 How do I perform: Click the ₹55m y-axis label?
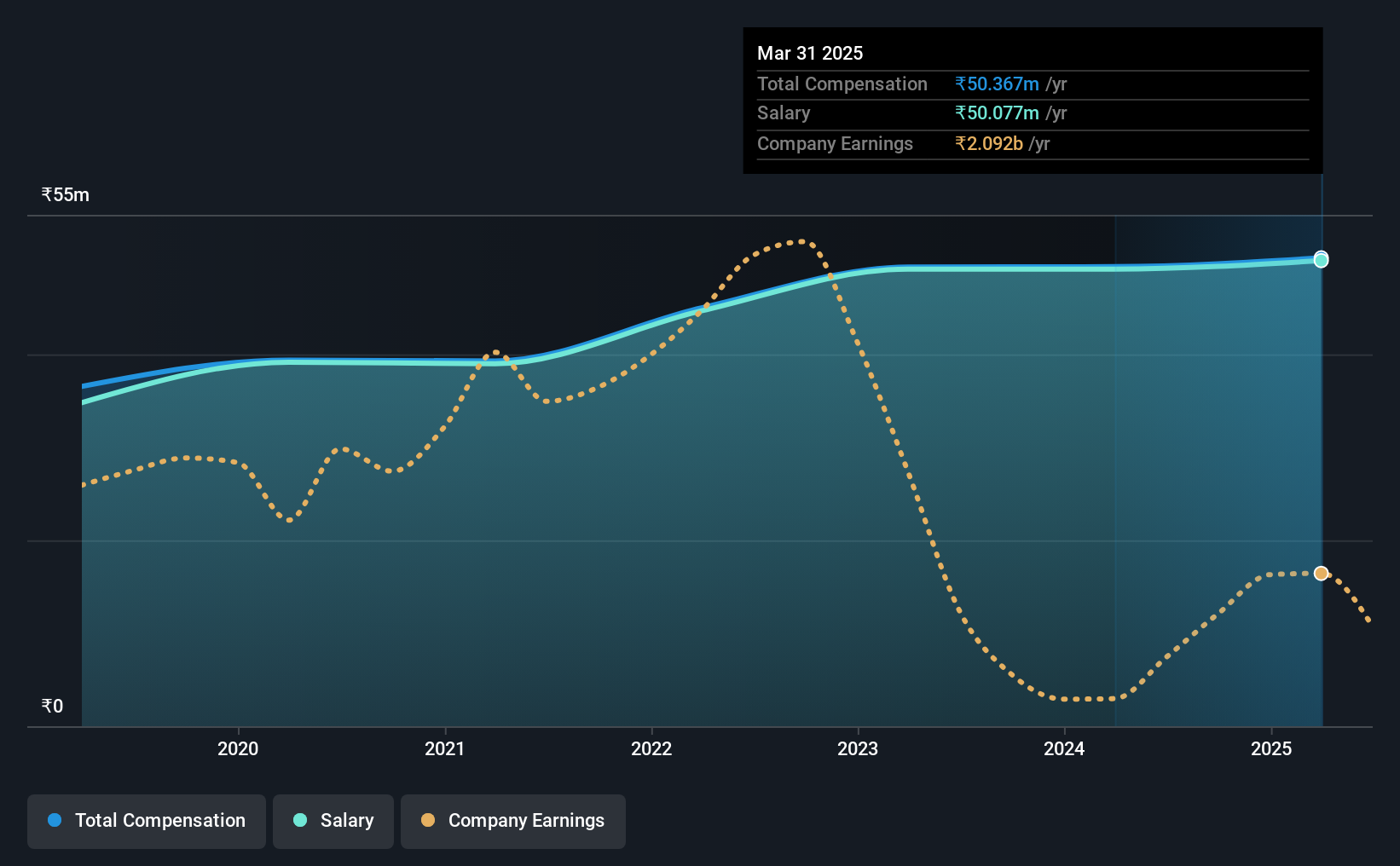(x=66, y=194)
